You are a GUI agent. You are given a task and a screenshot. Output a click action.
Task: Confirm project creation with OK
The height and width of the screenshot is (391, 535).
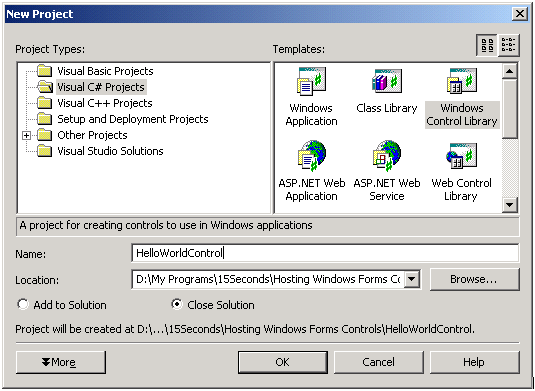[x=283, y=362]
